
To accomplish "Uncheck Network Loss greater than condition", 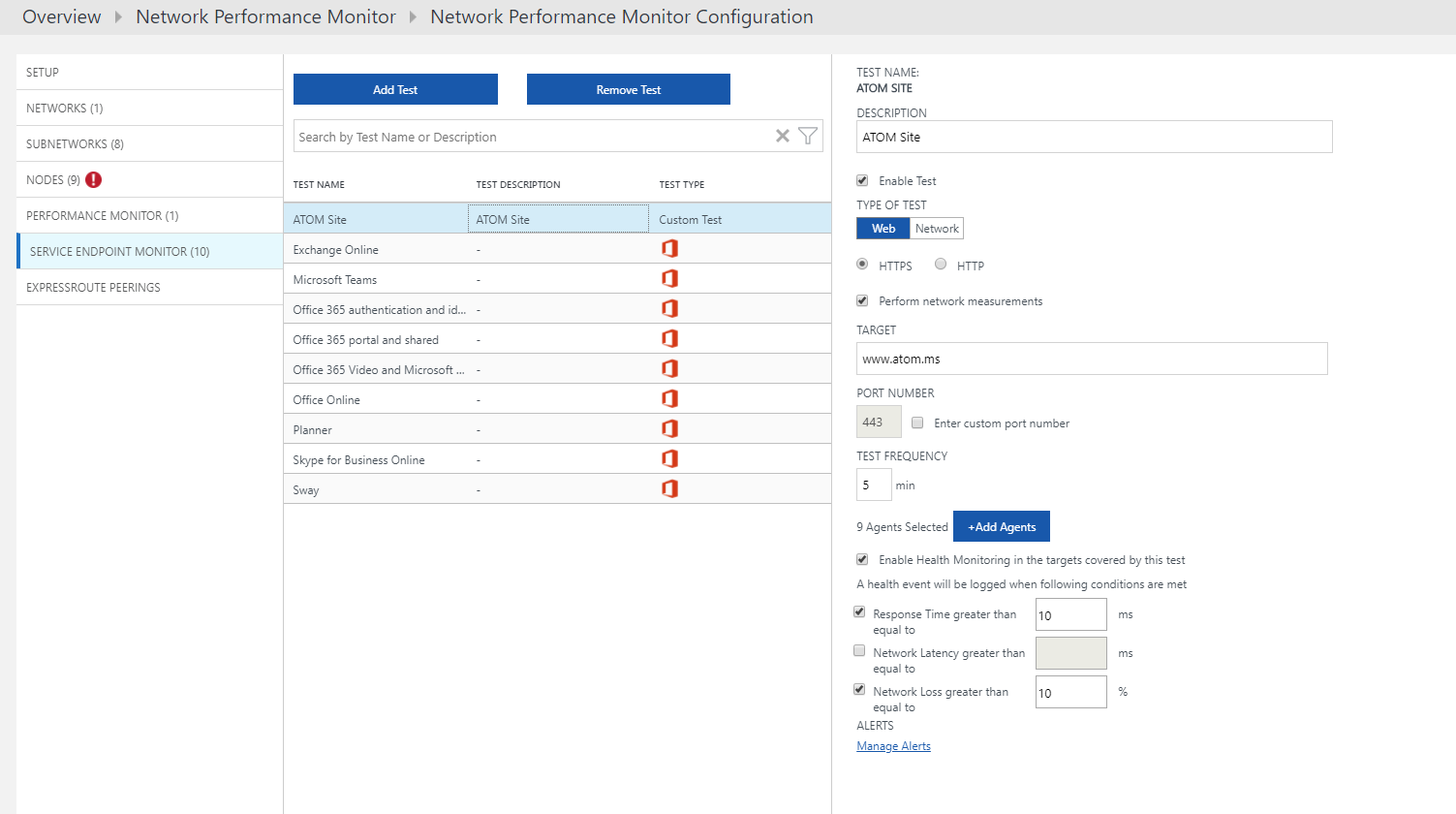I will [x=859, y=689].
